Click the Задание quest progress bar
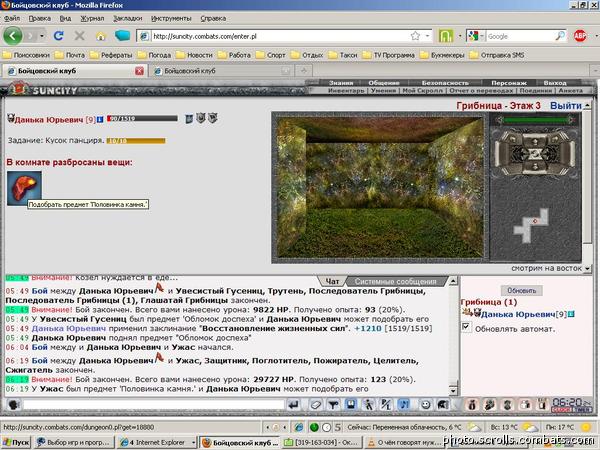 point(136,141)
